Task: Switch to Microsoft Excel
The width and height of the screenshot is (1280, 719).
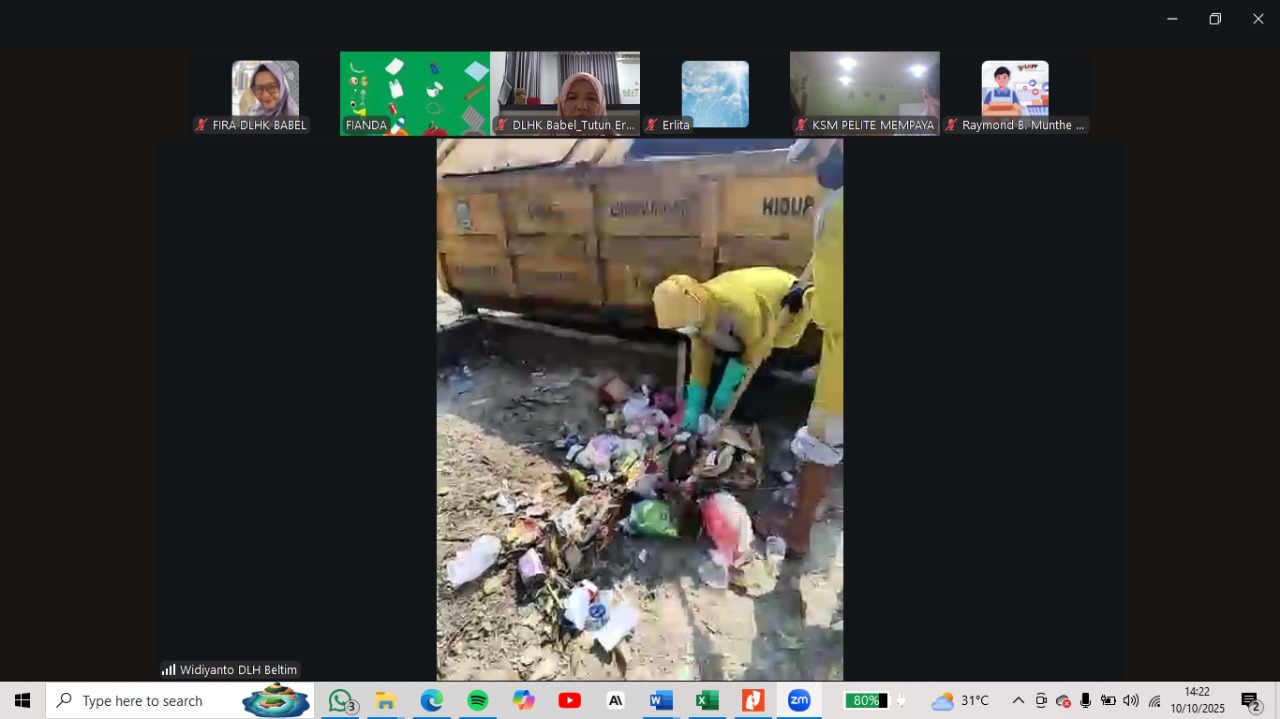Action: tap(707, 701)
